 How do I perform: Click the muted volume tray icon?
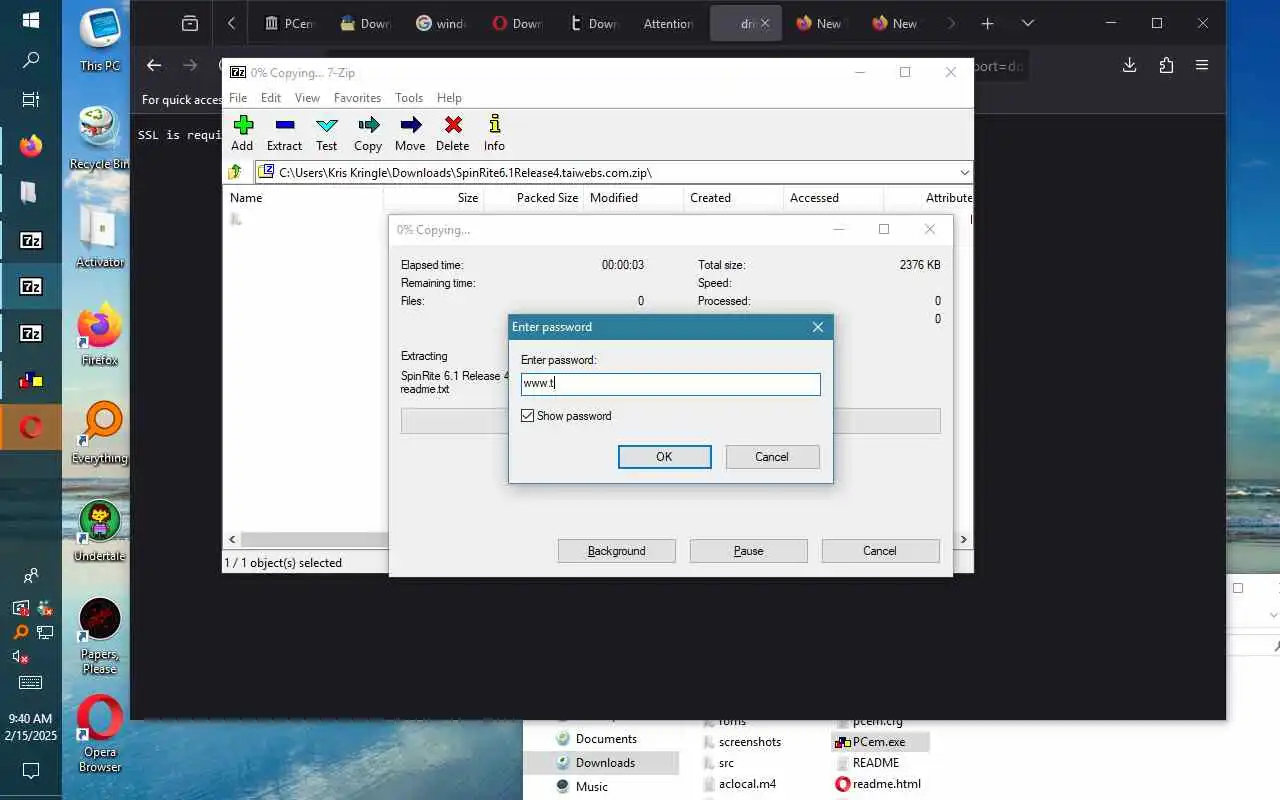point(19,657)
